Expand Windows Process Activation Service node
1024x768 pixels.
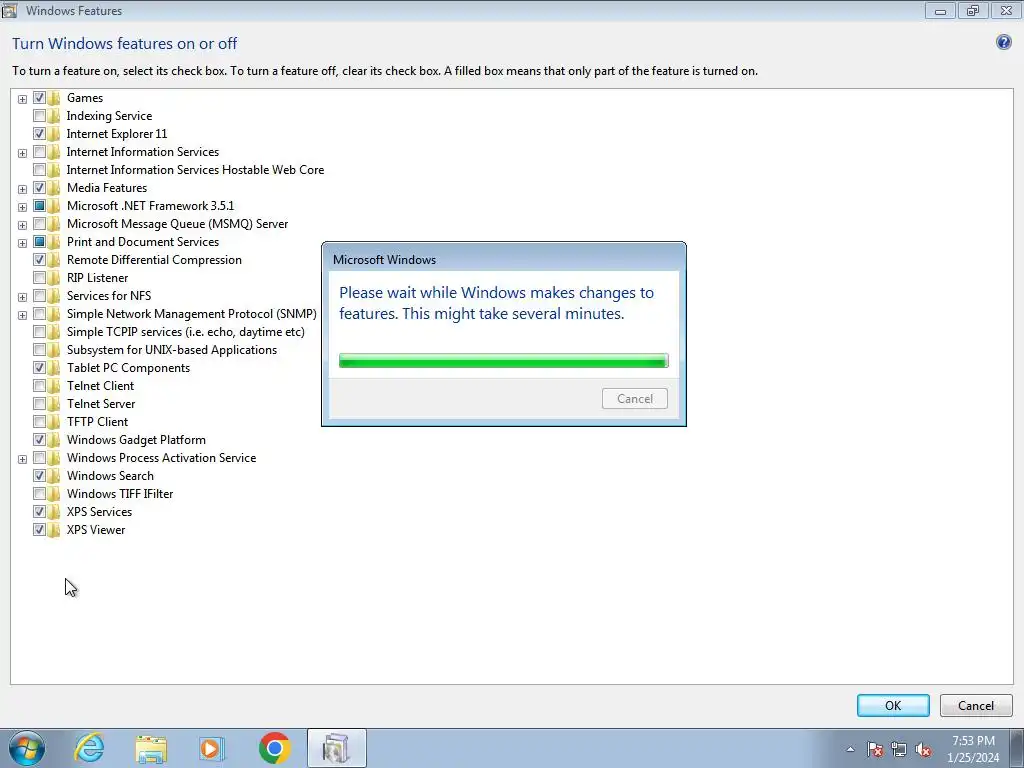22,459
